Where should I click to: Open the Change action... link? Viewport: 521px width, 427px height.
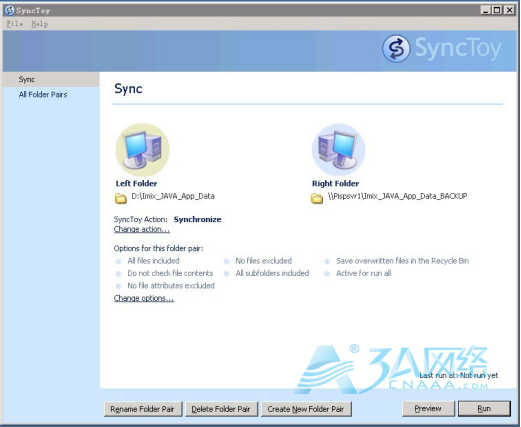click(142, 229)
